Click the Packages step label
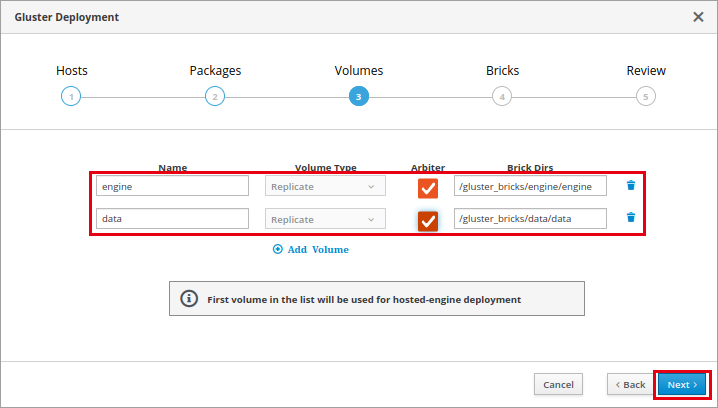This screenshot has width=718, height=408. (215, 71)
